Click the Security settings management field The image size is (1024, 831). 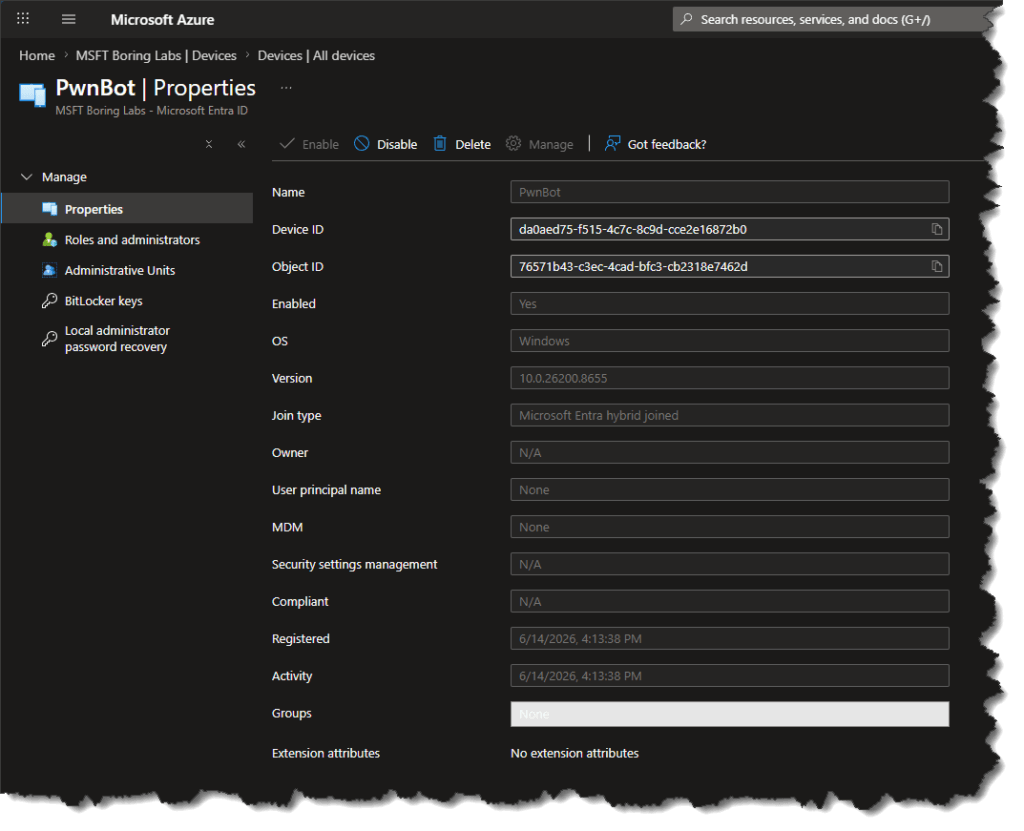point(729,564)
